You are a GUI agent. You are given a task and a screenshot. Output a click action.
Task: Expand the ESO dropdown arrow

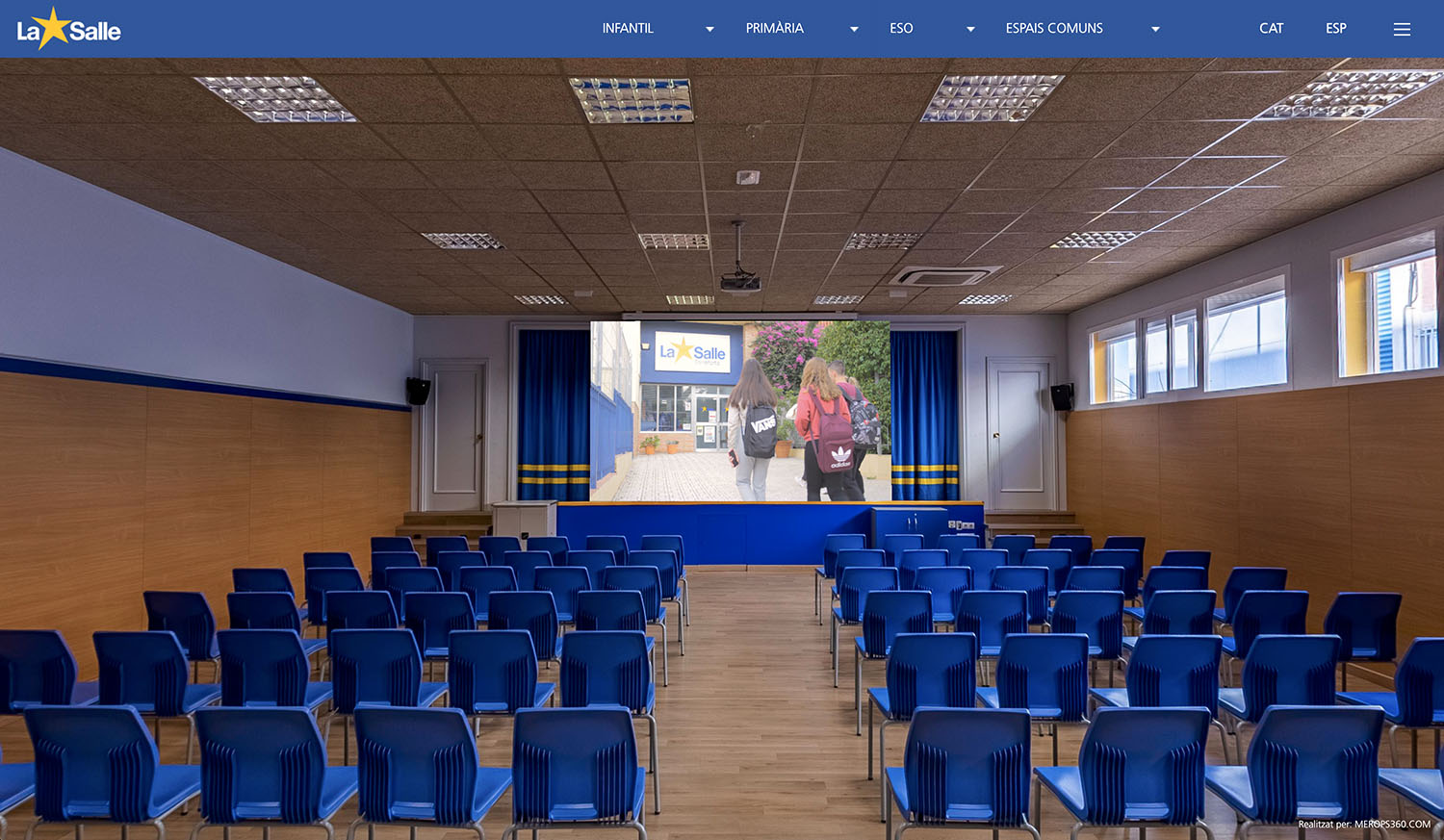click(x=970, y=29)
